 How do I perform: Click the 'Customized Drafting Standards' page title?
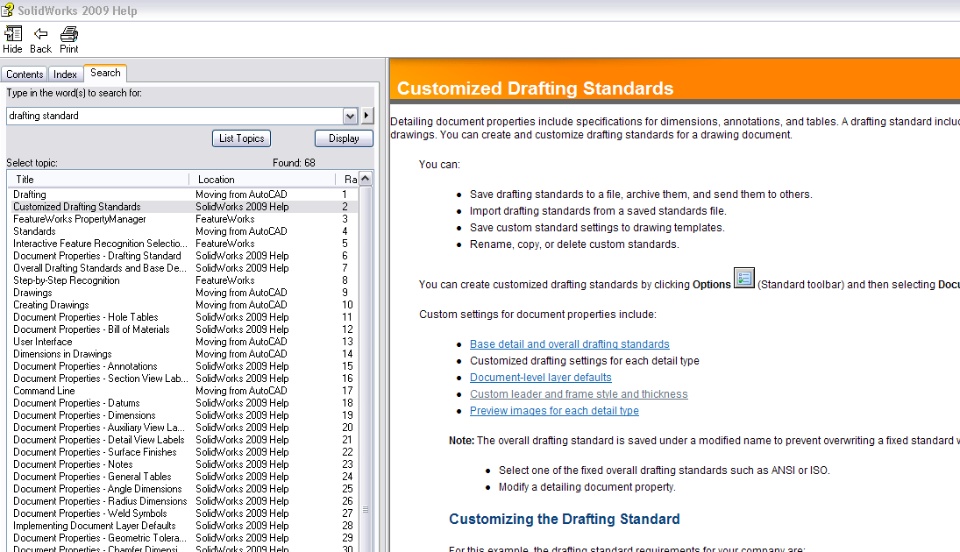coord(535,88)
